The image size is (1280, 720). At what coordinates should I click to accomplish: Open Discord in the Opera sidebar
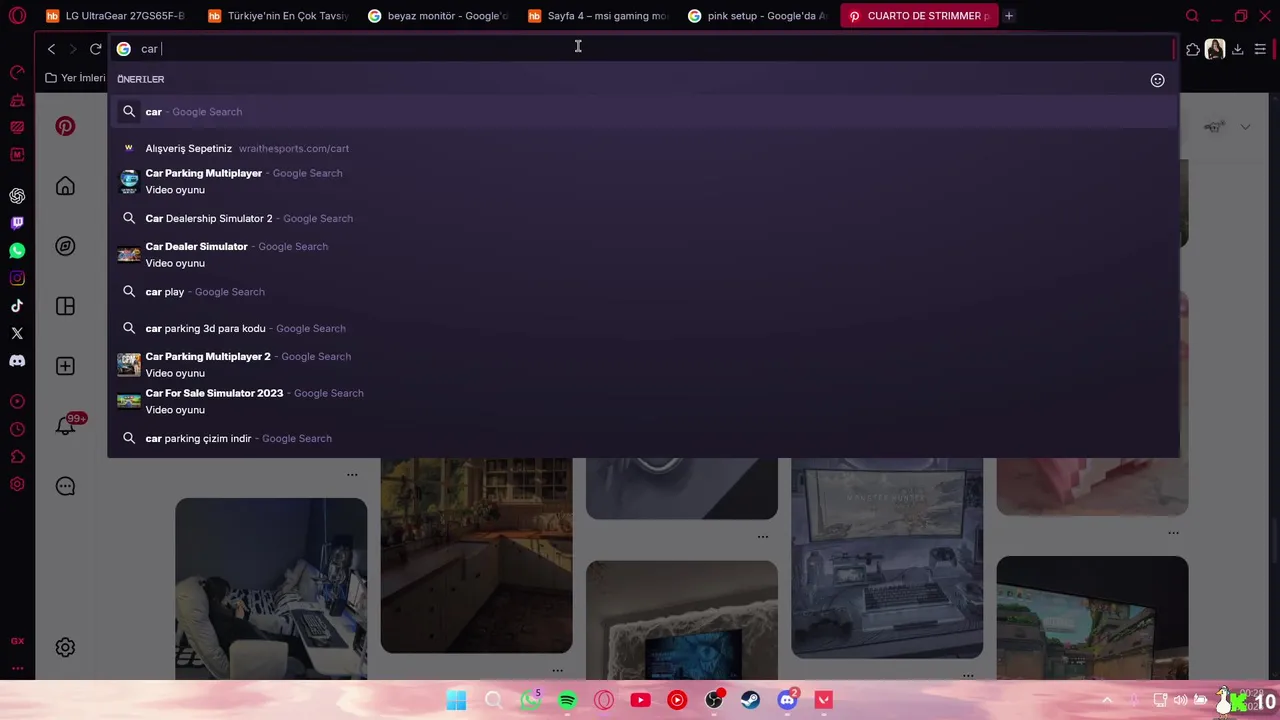[17, 361]
